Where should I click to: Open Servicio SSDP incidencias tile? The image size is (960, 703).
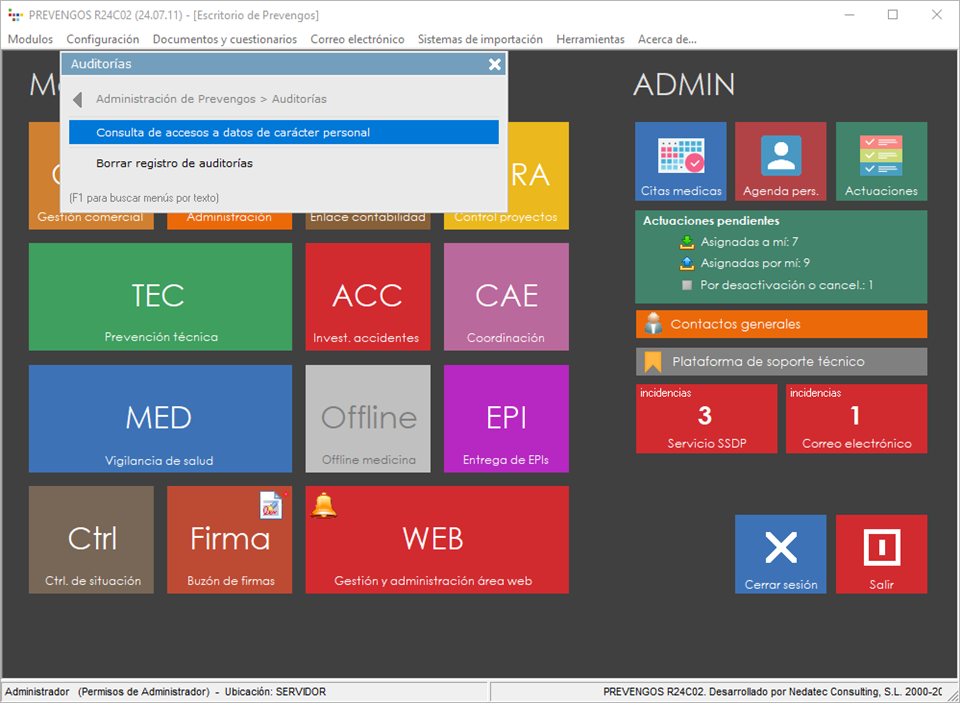706,418
